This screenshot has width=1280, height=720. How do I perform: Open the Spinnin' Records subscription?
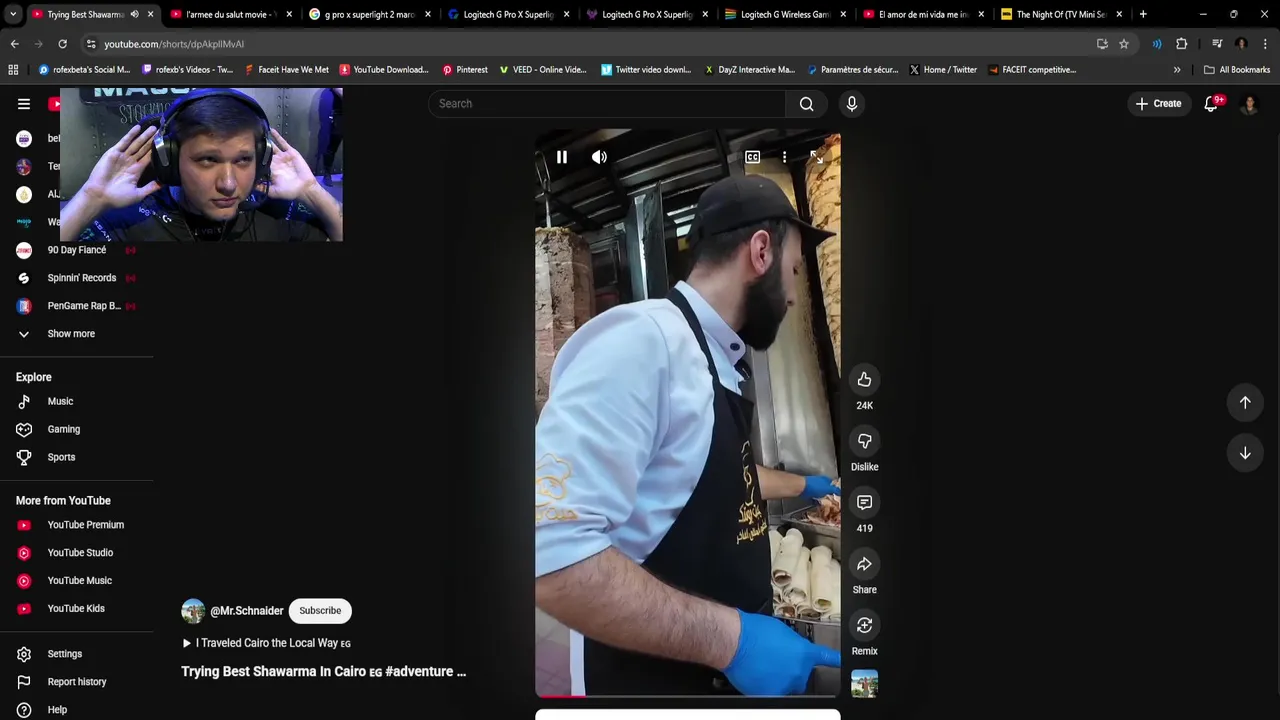tap(77, 278)
